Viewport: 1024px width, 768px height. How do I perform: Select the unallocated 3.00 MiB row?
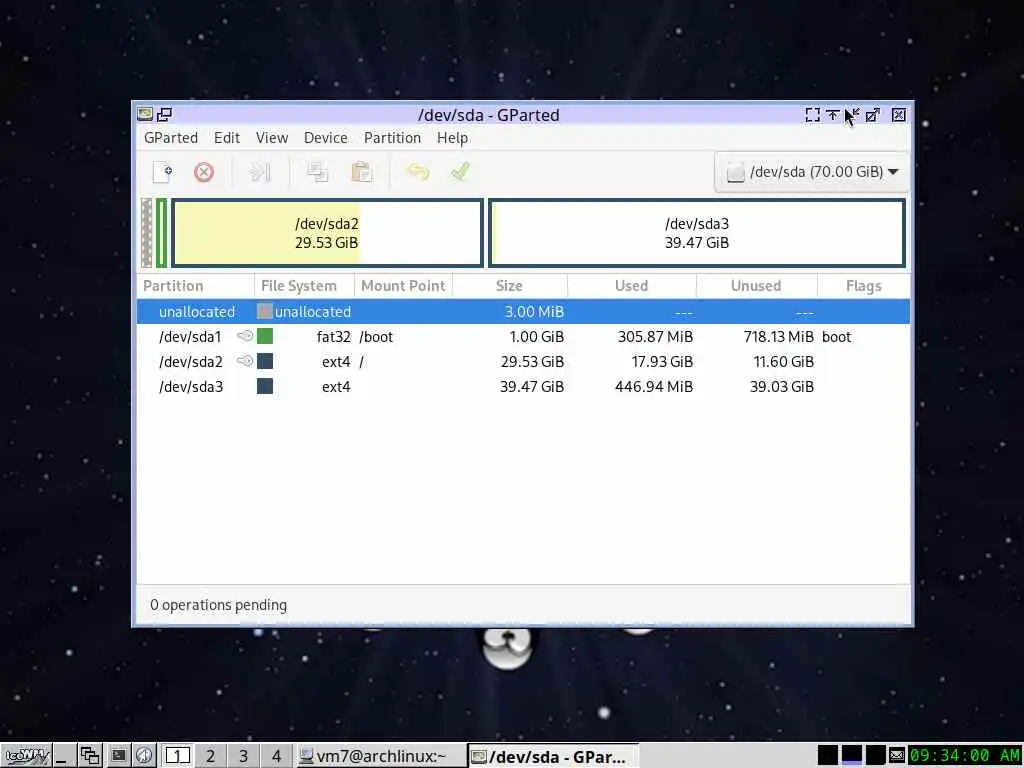coord(523,312)
